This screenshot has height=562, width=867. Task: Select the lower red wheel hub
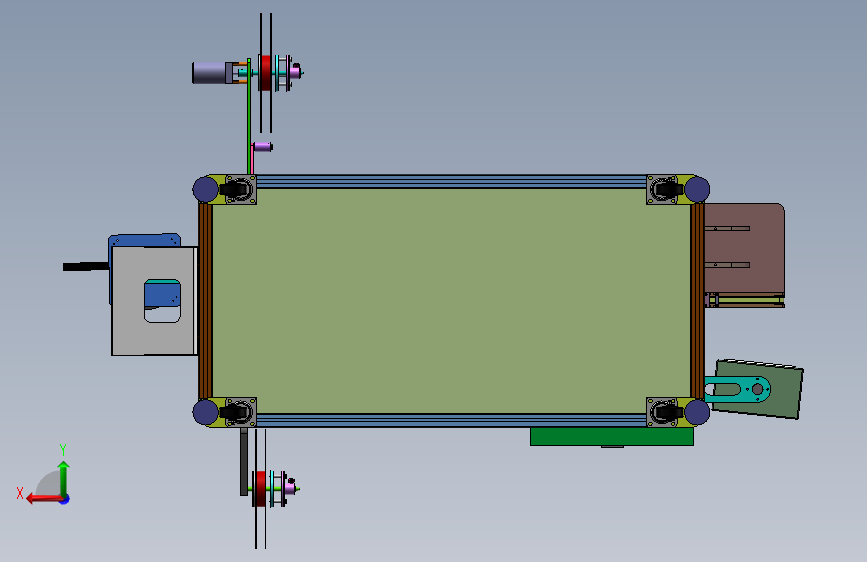click(x=260, y=488)
